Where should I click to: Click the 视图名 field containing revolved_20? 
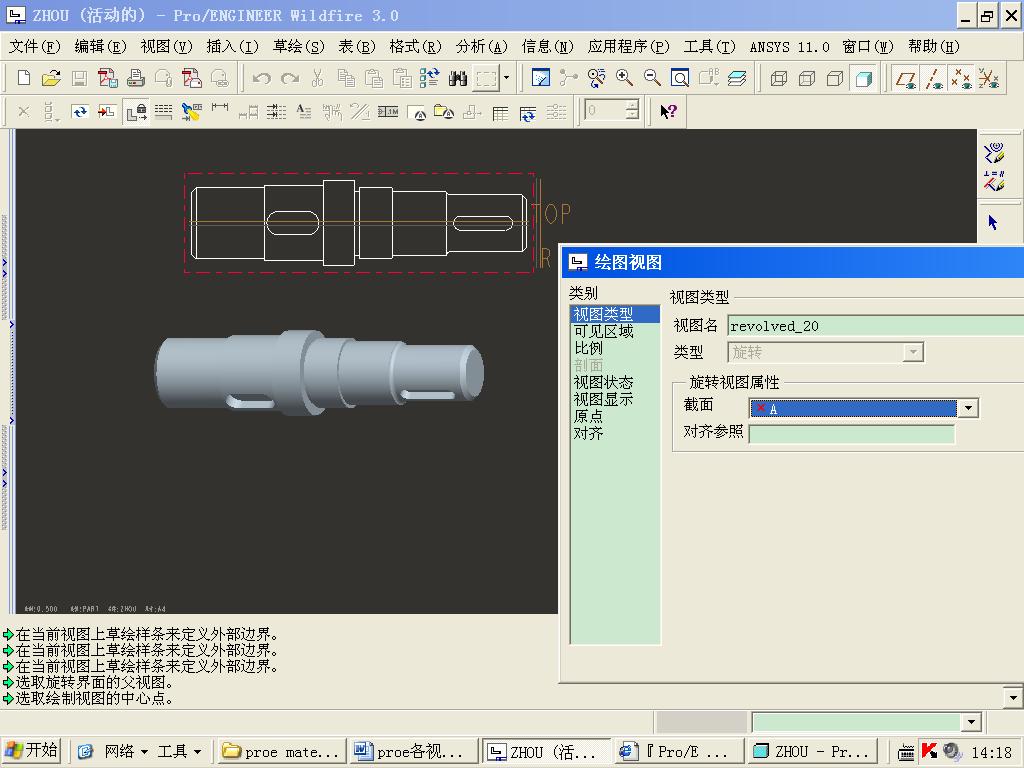tap(875, 325)
